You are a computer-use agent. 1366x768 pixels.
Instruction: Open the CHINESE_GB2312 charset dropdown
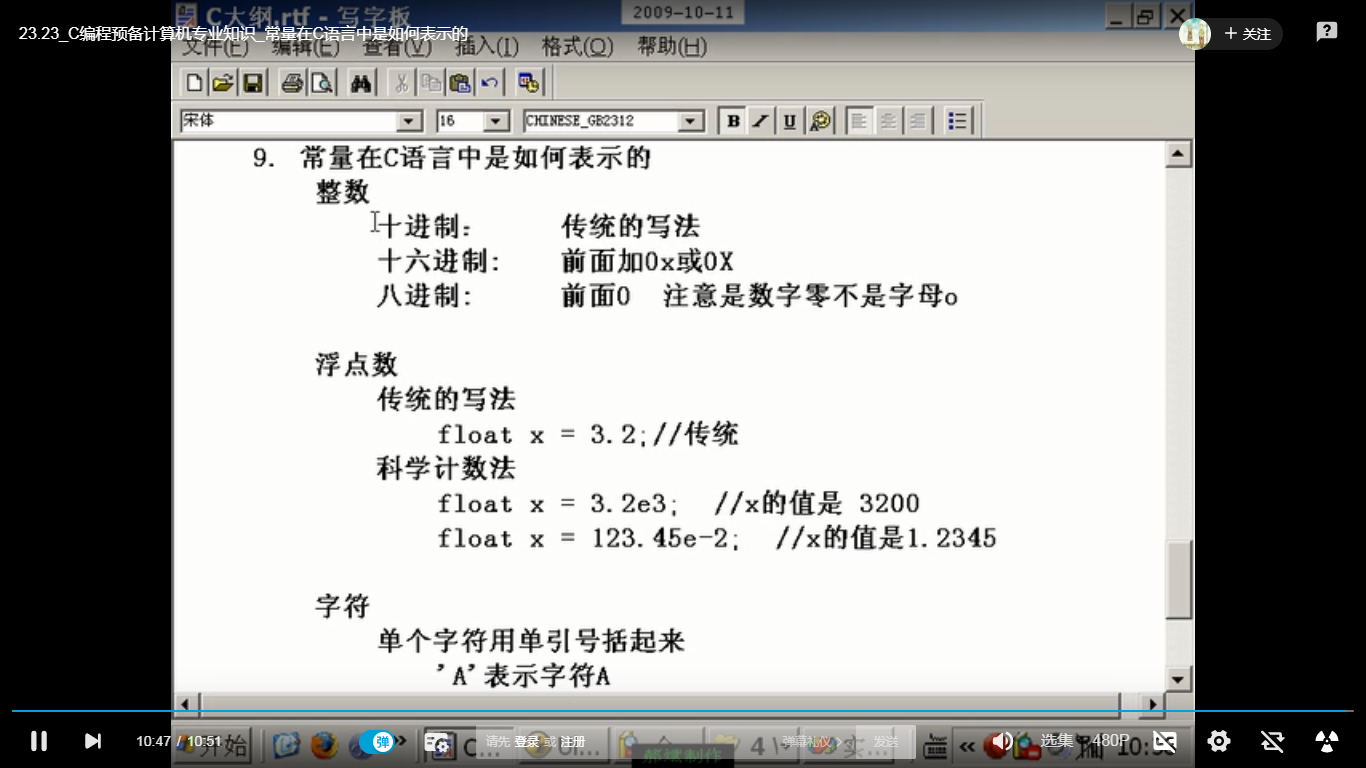689,120
